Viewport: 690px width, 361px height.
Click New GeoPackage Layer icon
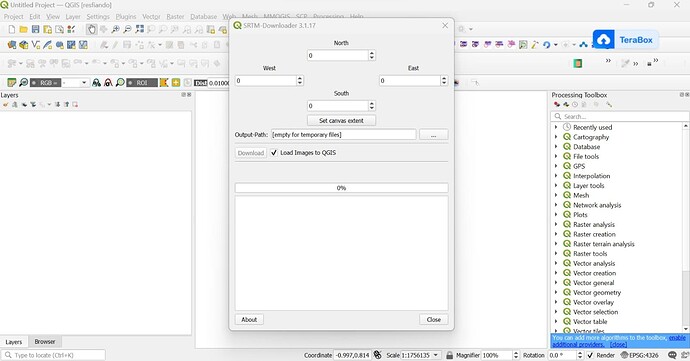pos(24,45)
